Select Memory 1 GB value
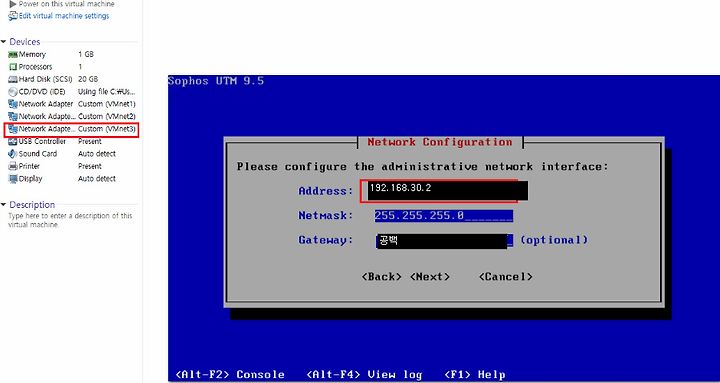The width and height of the screenshot is (720, 383). tap(86, 54)
